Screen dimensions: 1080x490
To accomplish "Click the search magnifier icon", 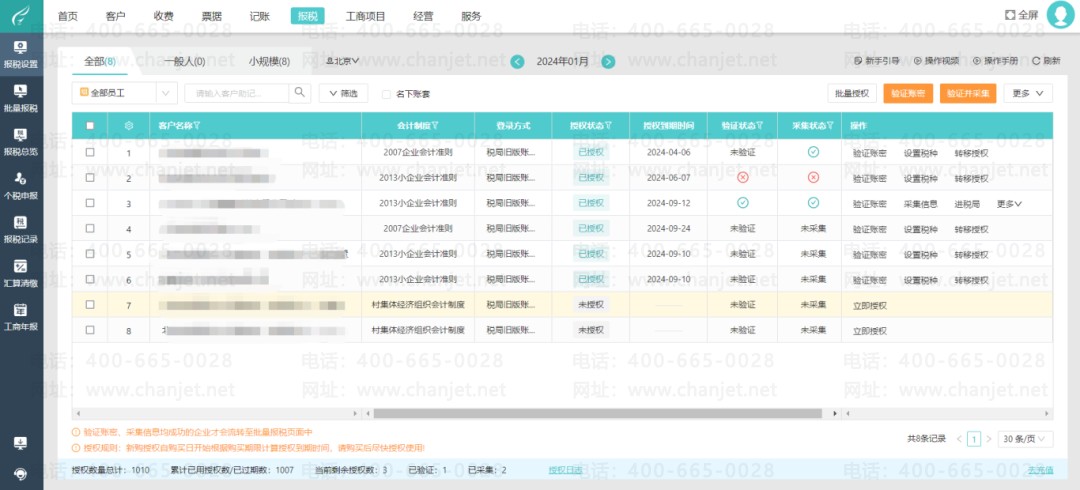I will [300, 92].
